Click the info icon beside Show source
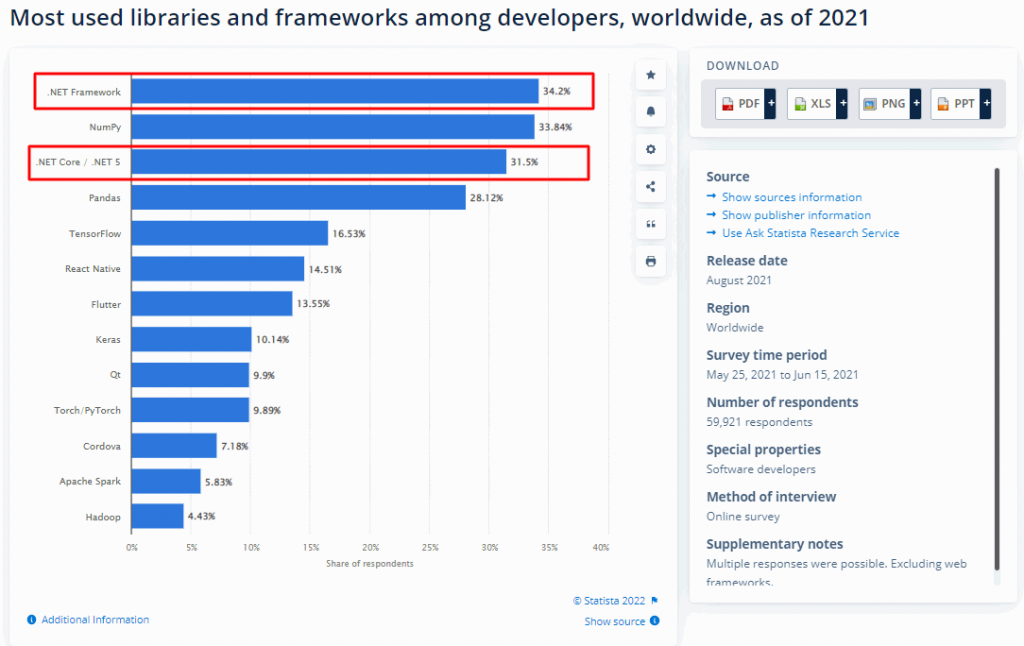 coord(655,621)
